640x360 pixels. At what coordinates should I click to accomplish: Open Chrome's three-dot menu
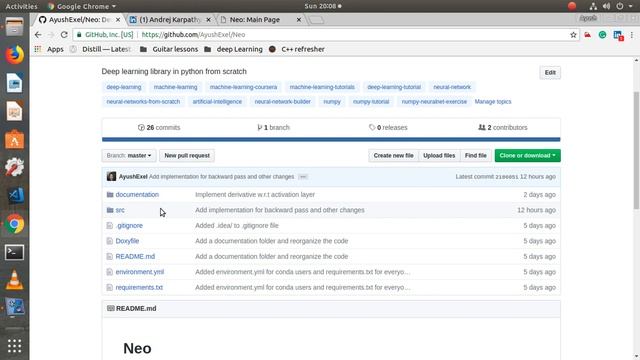point(631,35)
